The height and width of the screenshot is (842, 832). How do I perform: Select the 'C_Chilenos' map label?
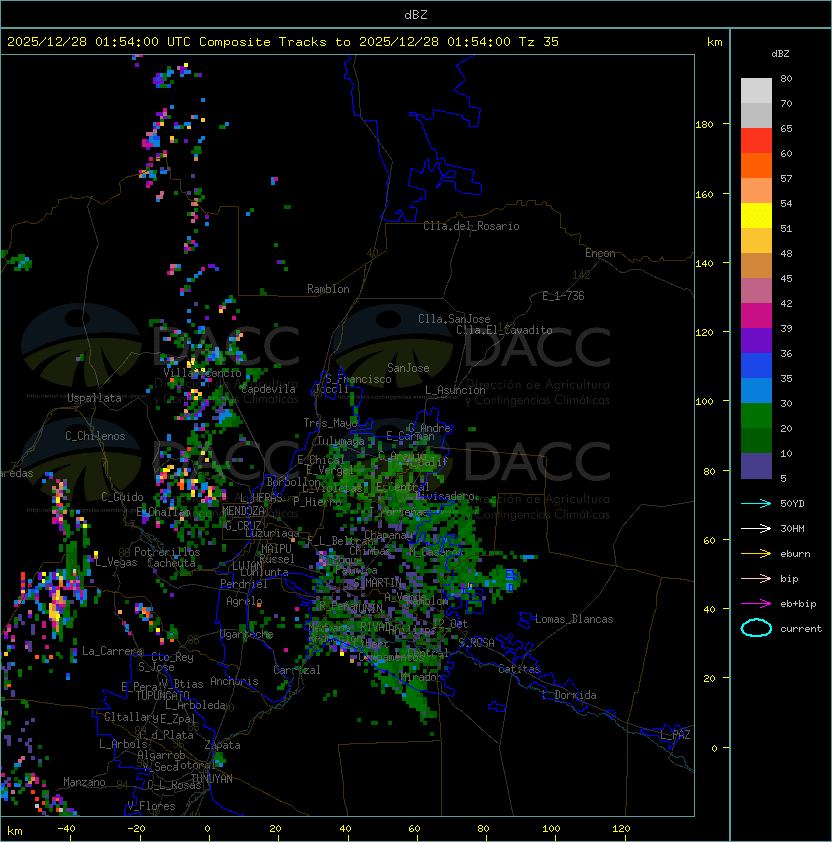pyautogui.click(x=95, y=436)
